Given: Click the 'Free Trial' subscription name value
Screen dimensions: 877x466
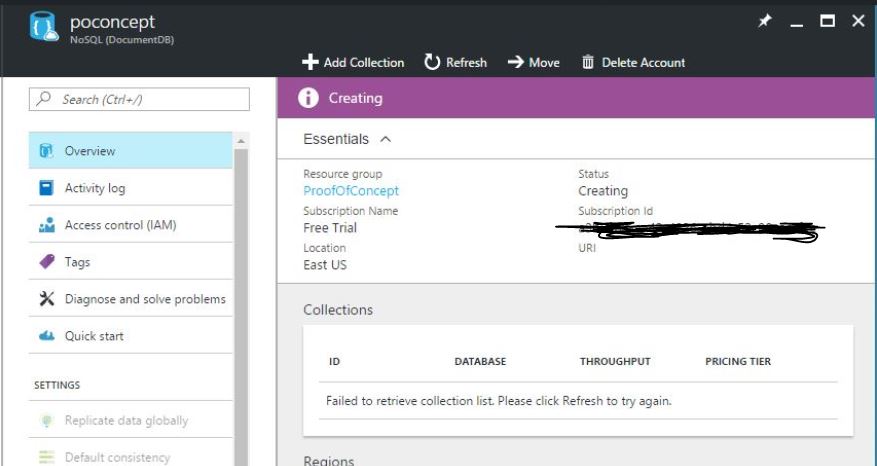Looking at the screenshot, I should coord(330,228).
